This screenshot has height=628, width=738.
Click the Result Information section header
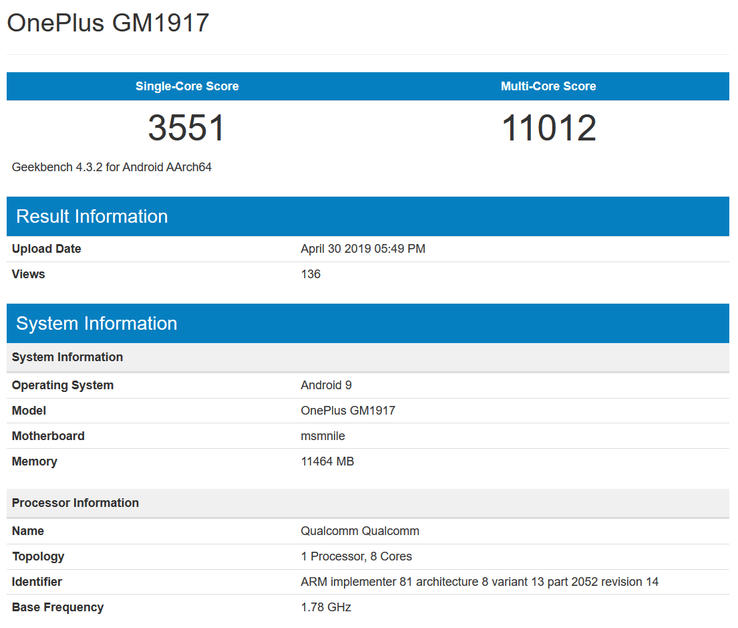368,217
